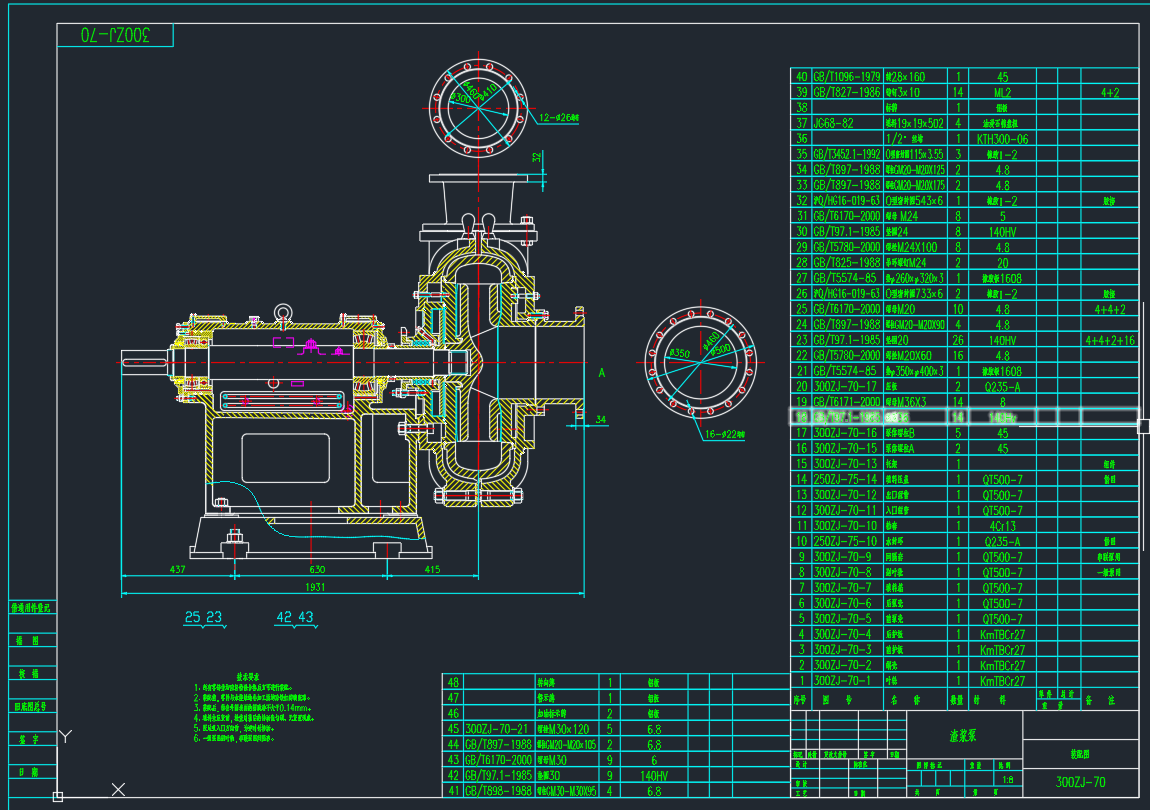This screenshot has width=1150, height=810.
Task: Click the selection grip at the right edge
Action: (1144, 426)
